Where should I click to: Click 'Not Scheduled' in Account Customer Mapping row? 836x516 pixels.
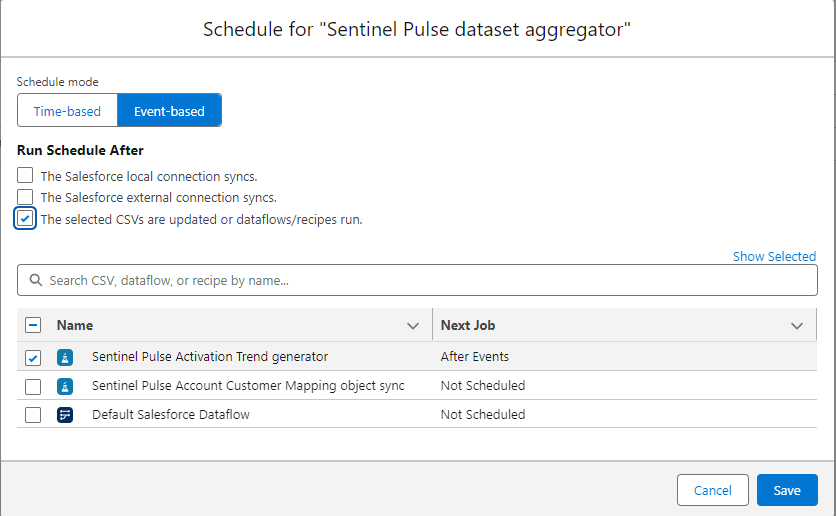[483, 385]
